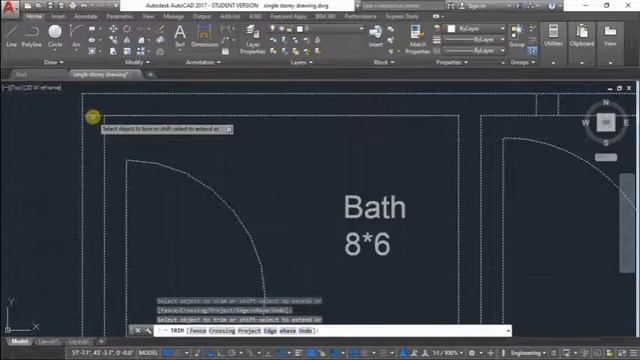This screenshot has width=640, height=360.
Task: Choose eRase option in TRIM command line
Action: point(287,331)
